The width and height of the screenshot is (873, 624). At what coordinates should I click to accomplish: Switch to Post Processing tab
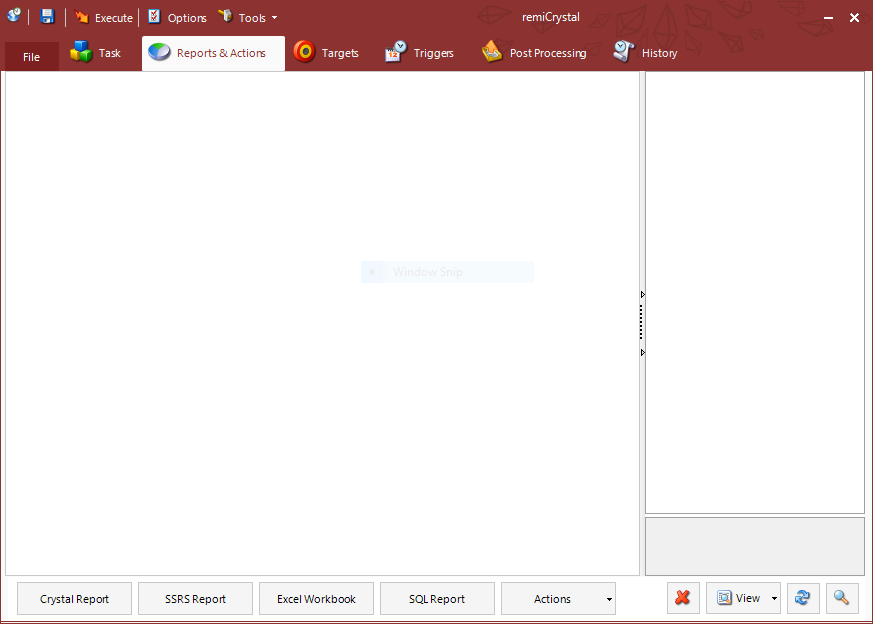click(x=534, y=53)
